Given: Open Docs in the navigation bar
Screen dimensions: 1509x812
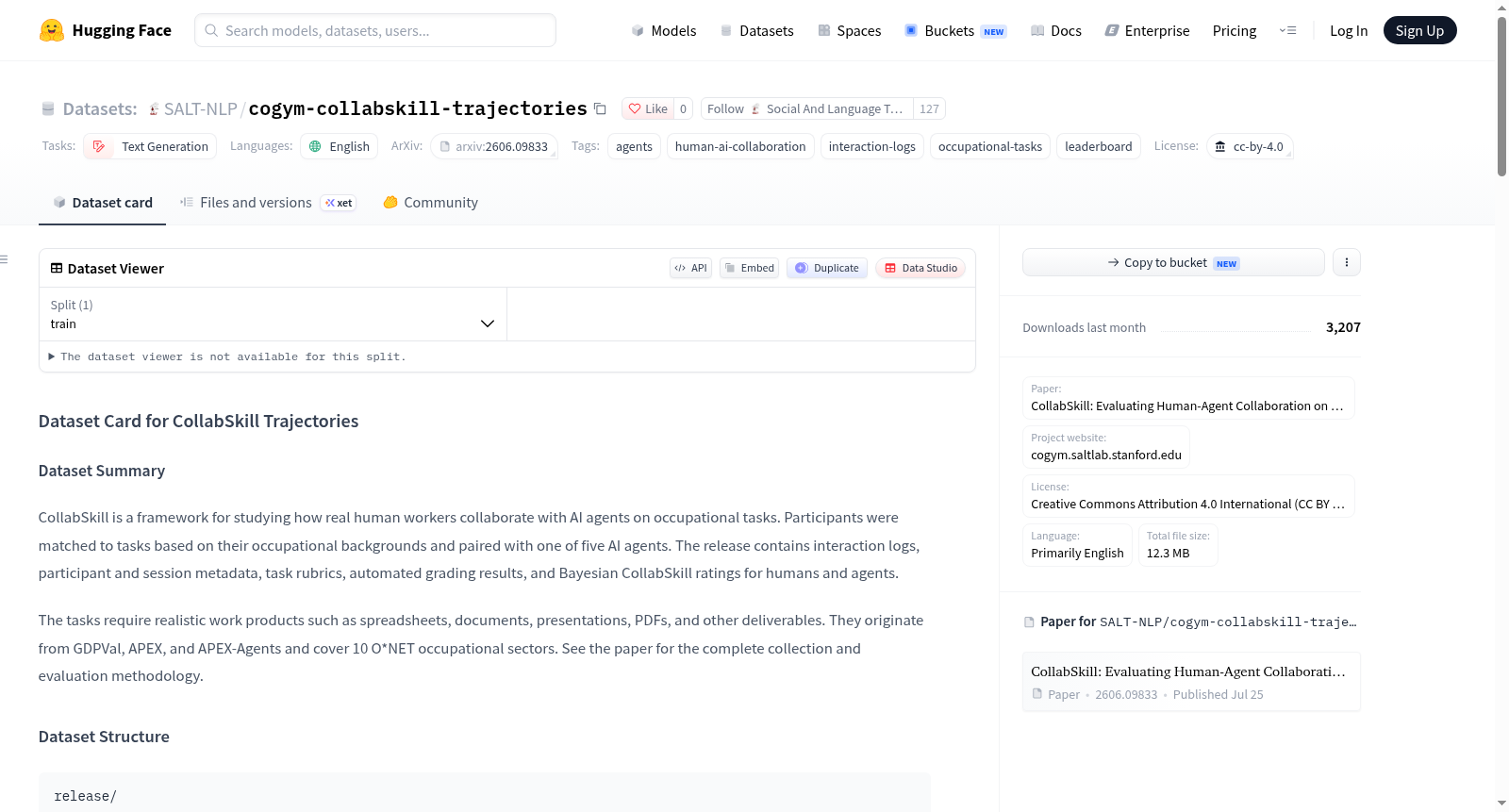Looking at the screenshot, I should point(1055,30).
